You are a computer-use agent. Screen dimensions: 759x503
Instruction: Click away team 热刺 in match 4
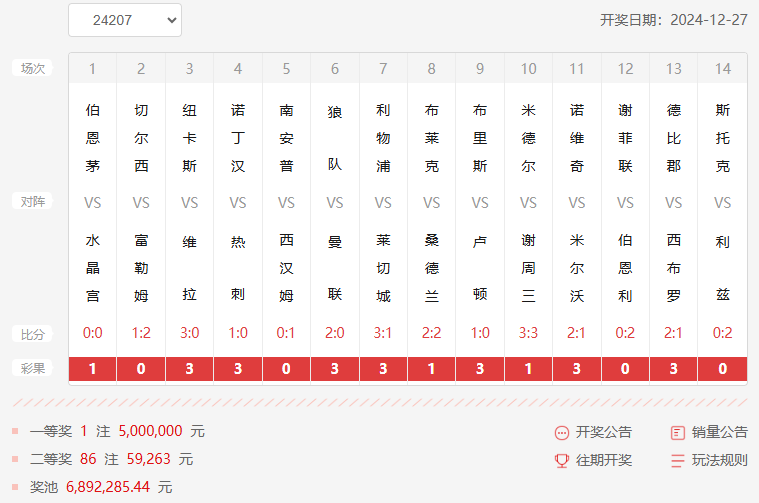238,268
